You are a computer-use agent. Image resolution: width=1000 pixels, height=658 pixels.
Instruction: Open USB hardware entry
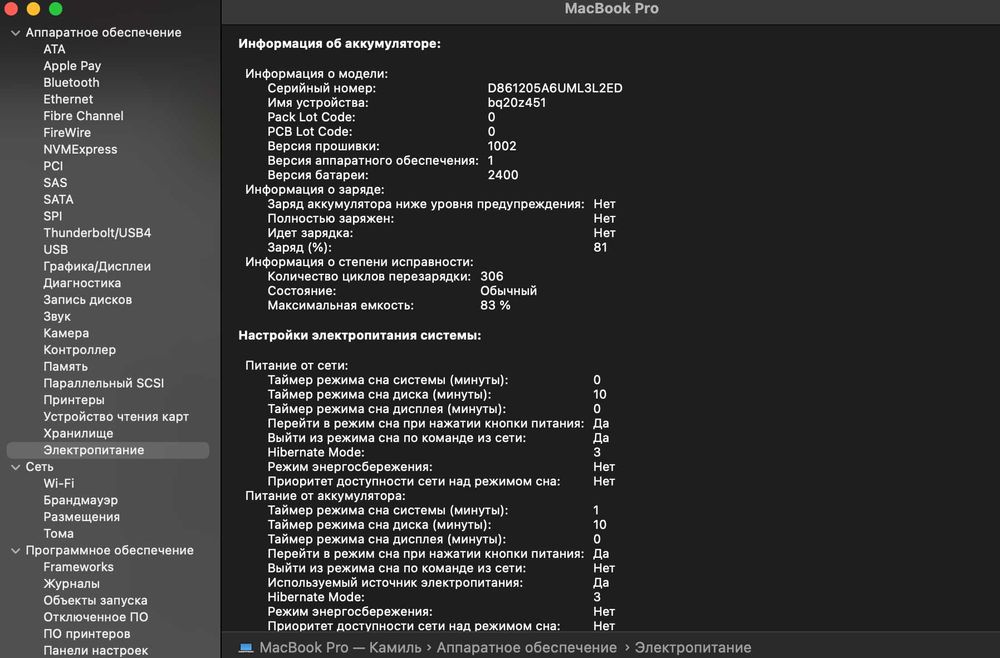55,249
